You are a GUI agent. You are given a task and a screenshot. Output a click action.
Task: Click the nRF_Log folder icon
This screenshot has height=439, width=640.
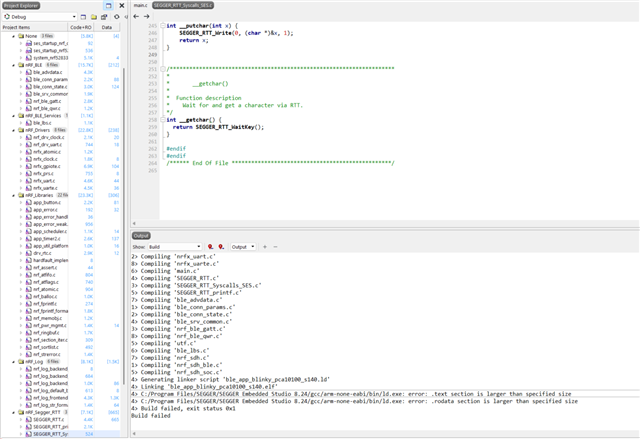click(x=21, y=361)
